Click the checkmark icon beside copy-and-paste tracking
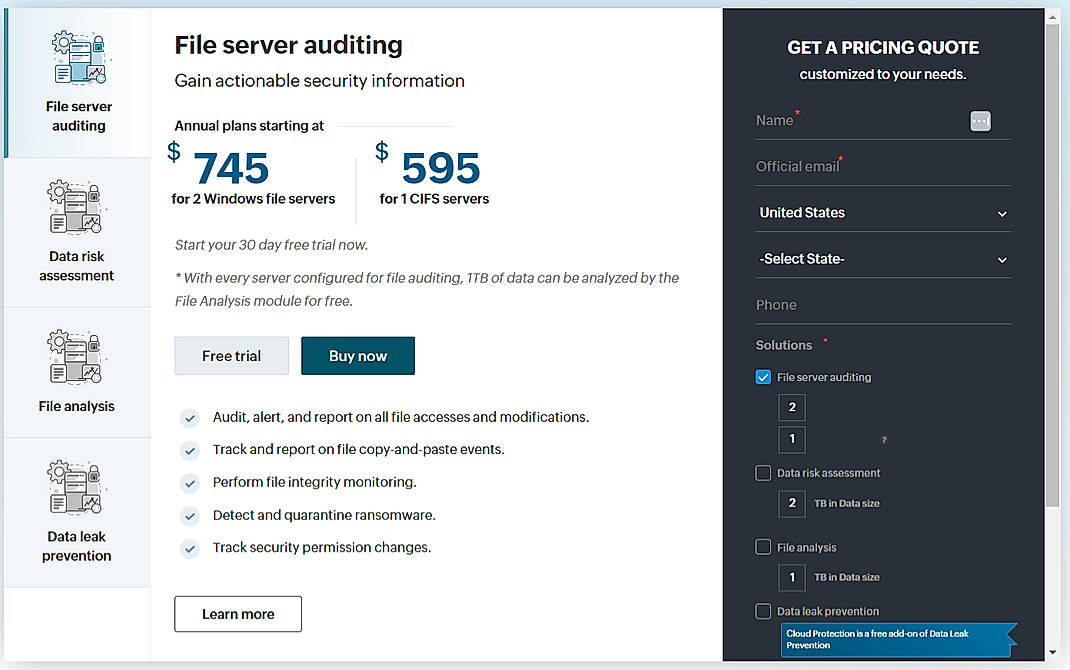This screenshot has width=1070, height=670. 190,450
